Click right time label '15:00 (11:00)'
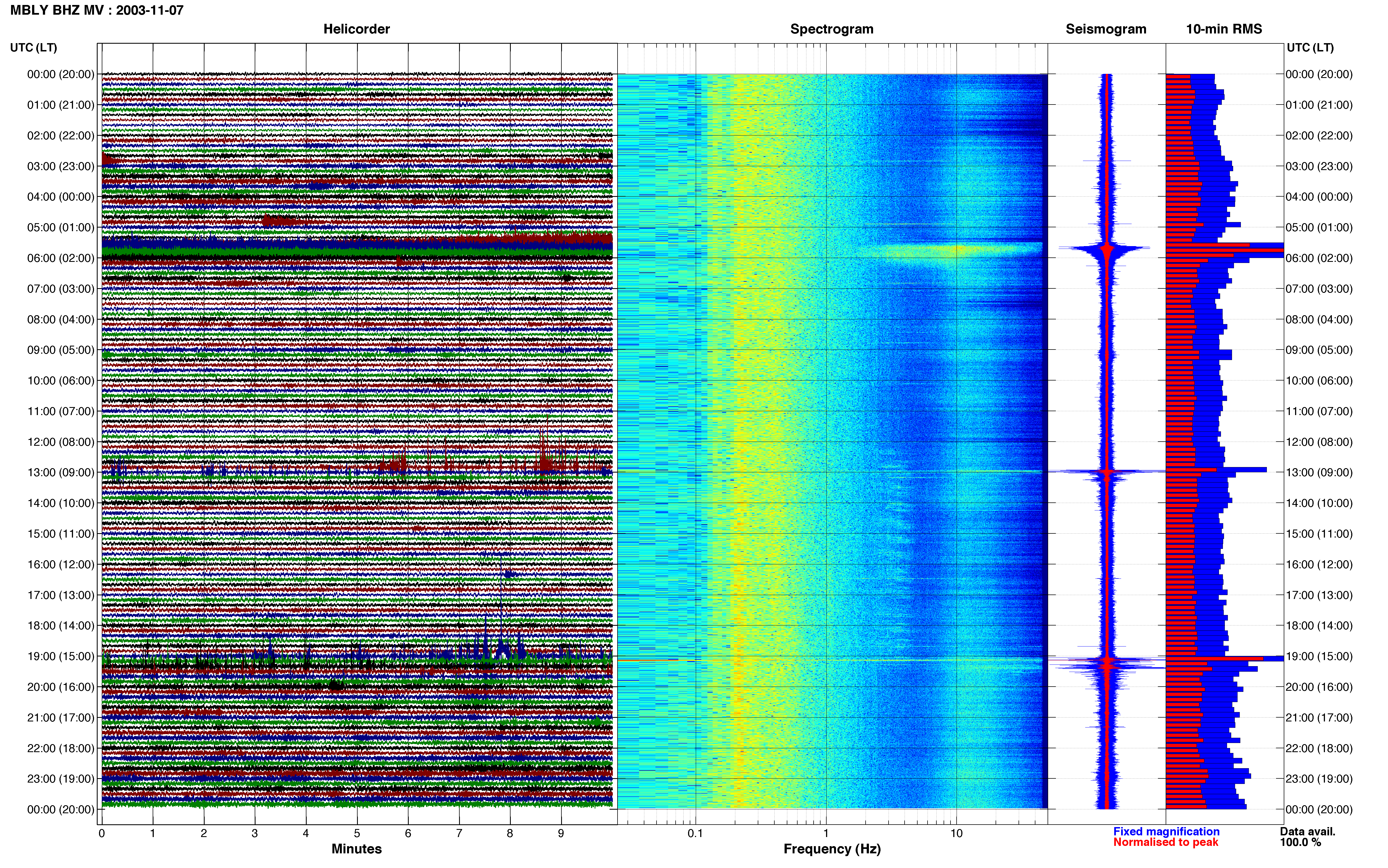Viewport: 1388px width, 868px height. coord(1319,534)
